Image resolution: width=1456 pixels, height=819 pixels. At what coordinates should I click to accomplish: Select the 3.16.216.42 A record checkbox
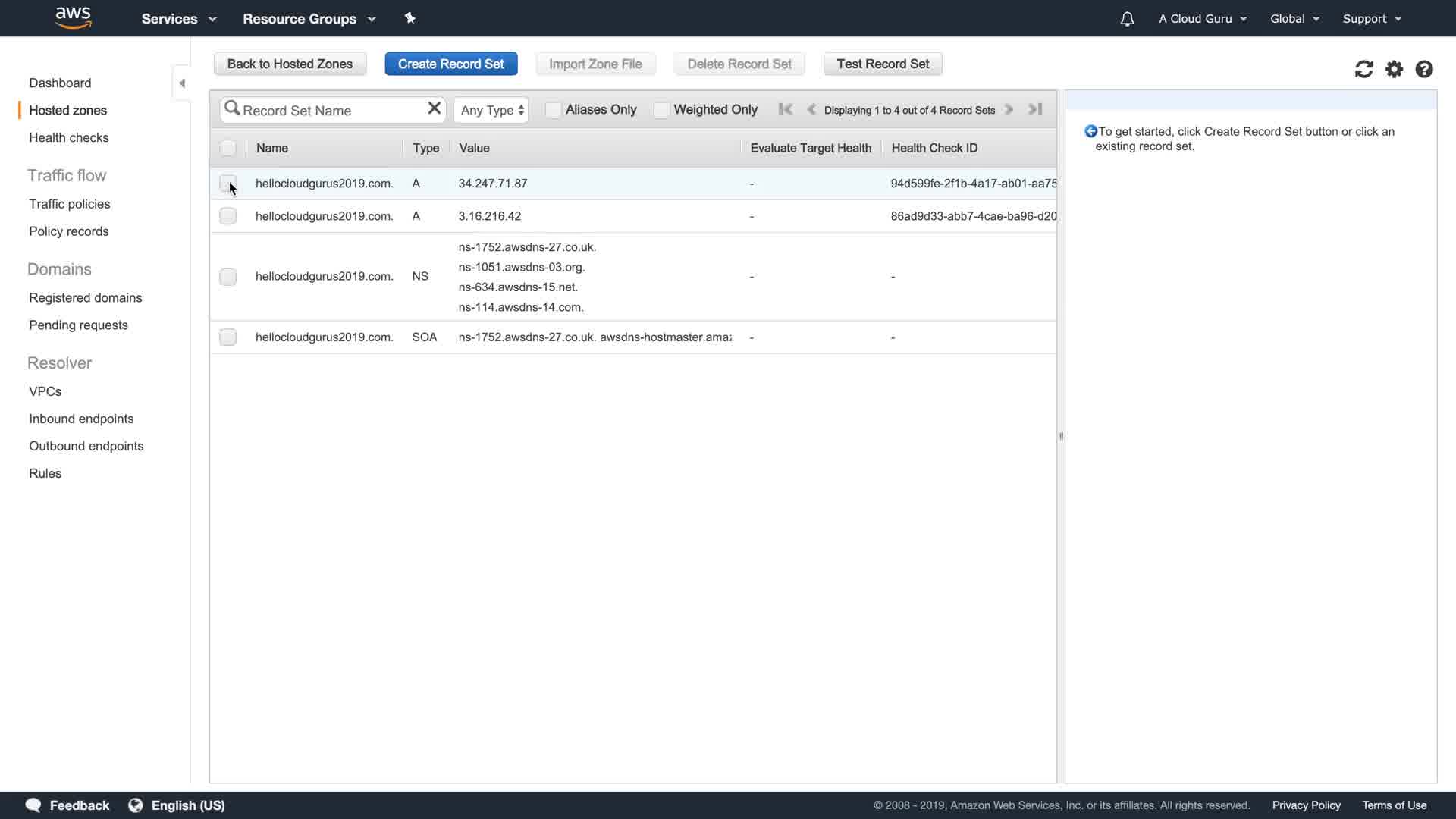(x=227, y=216)
